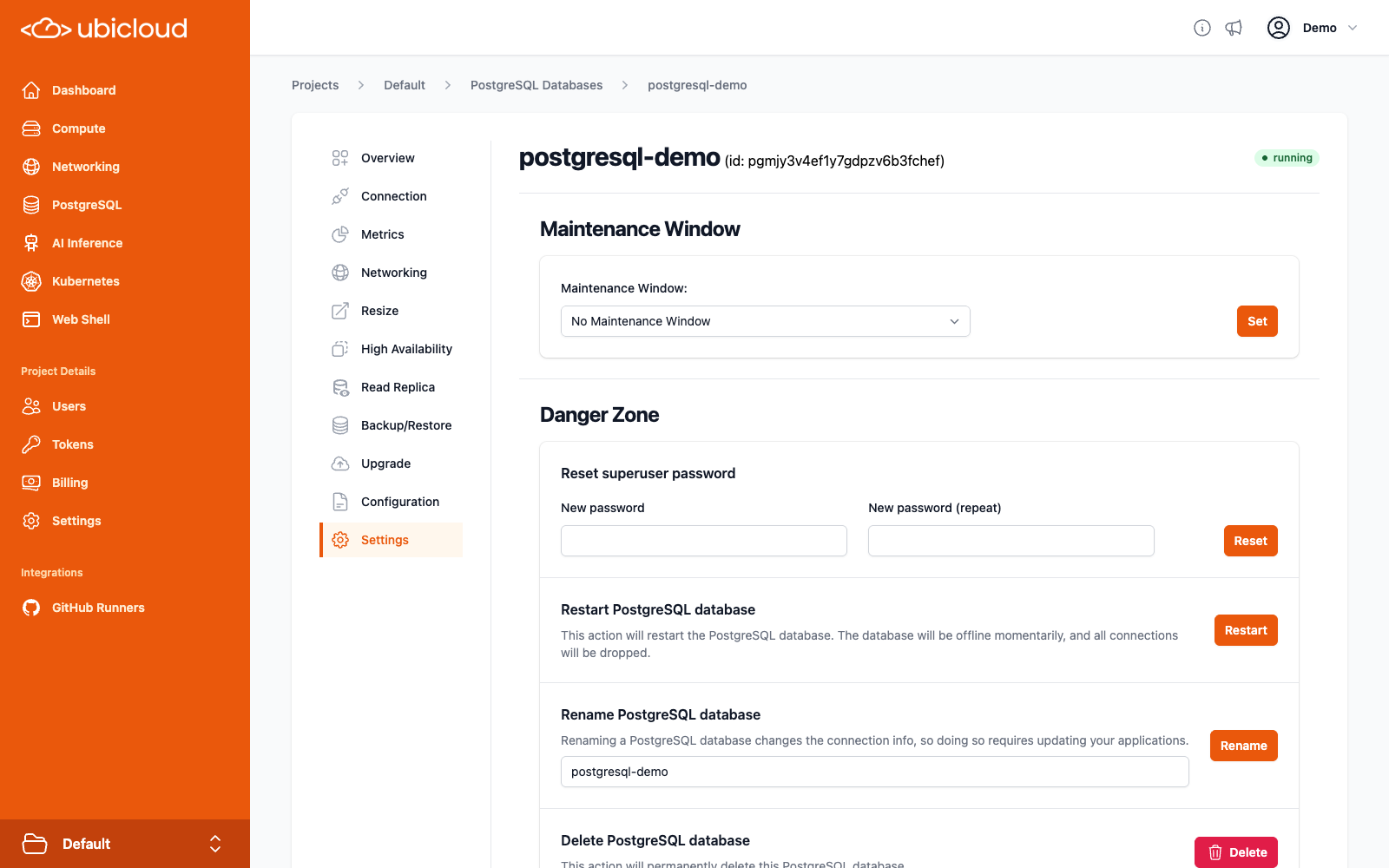Click the Upgrade cloud arrow icon
Screen dimensions: 1389x868
click(340, 464)
